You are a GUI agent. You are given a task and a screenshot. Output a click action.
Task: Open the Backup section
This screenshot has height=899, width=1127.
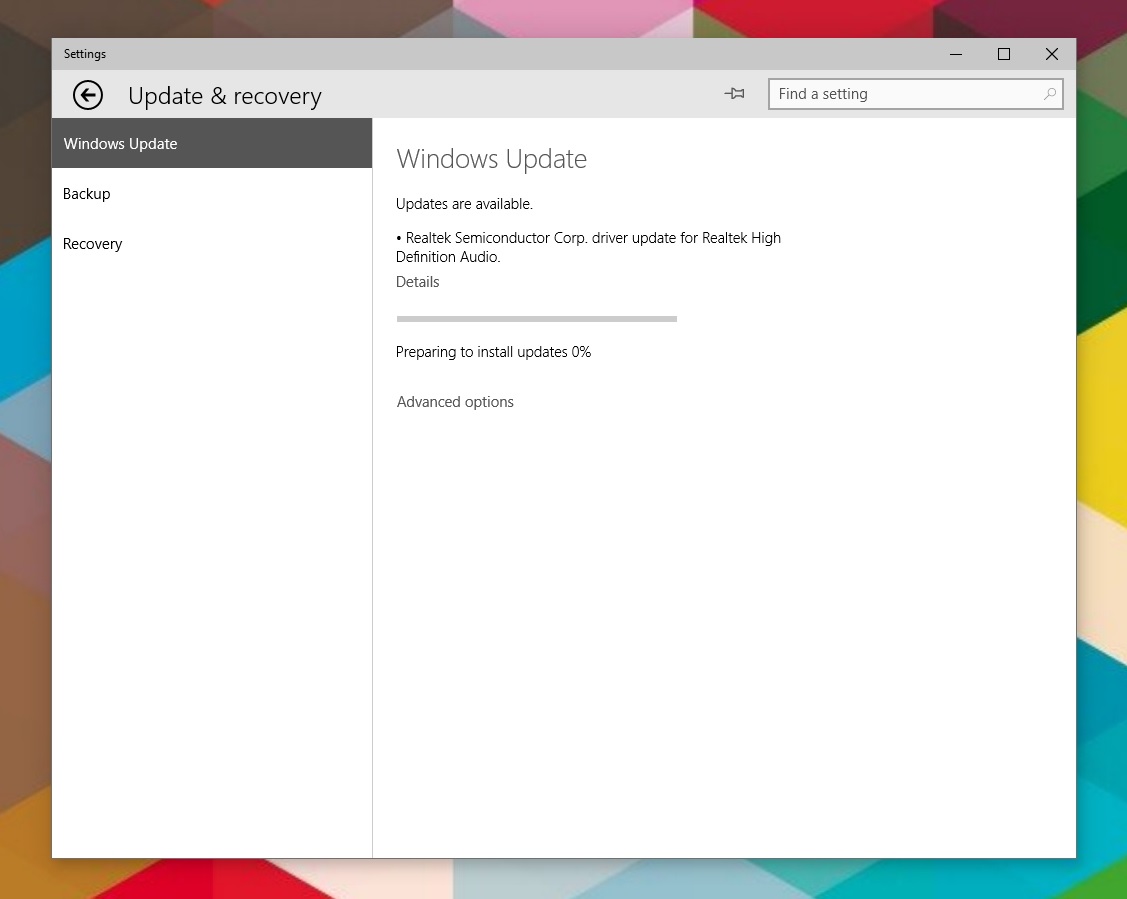(212, 193)
